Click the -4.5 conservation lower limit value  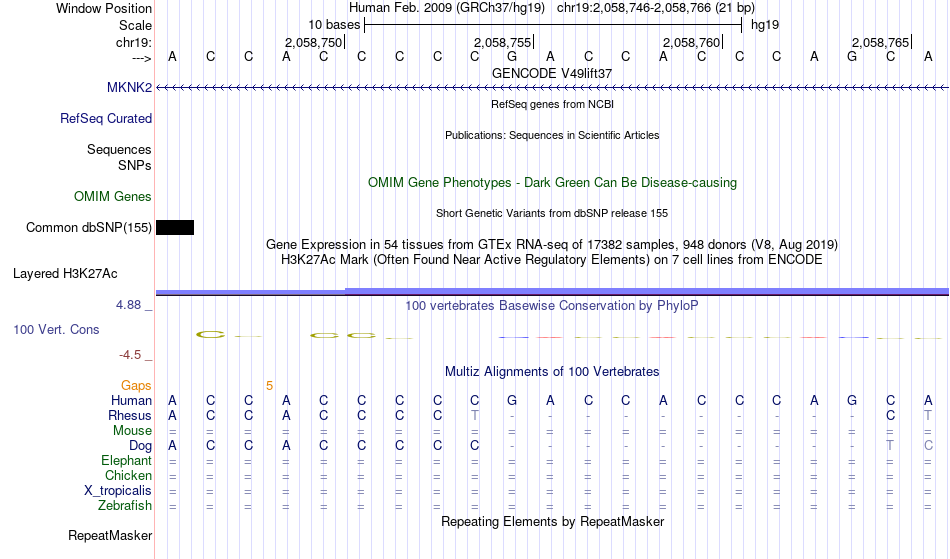pos(130,354)
